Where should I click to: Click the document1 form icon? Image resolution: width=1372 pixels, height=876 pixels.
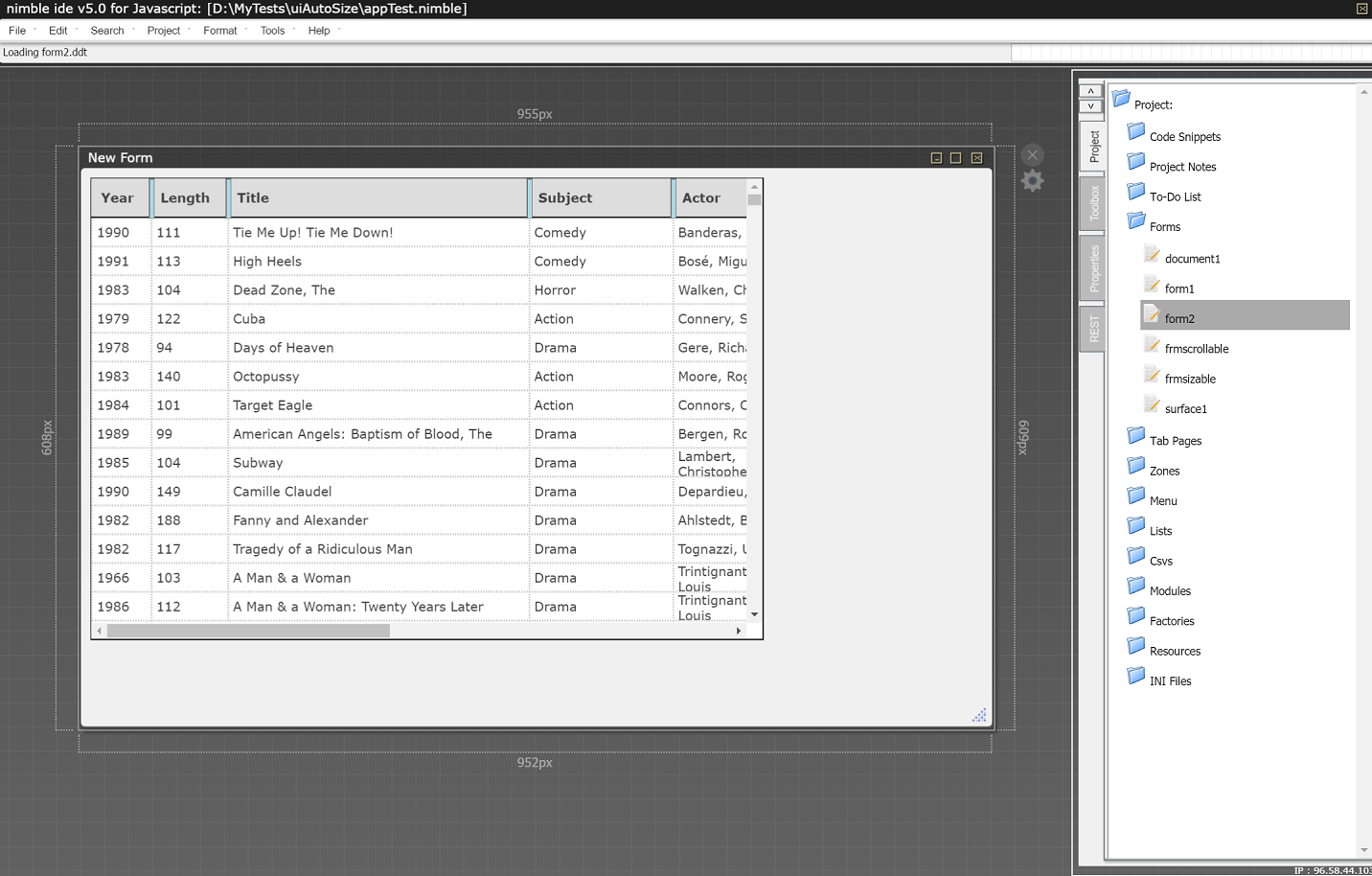click(1152, 253)
